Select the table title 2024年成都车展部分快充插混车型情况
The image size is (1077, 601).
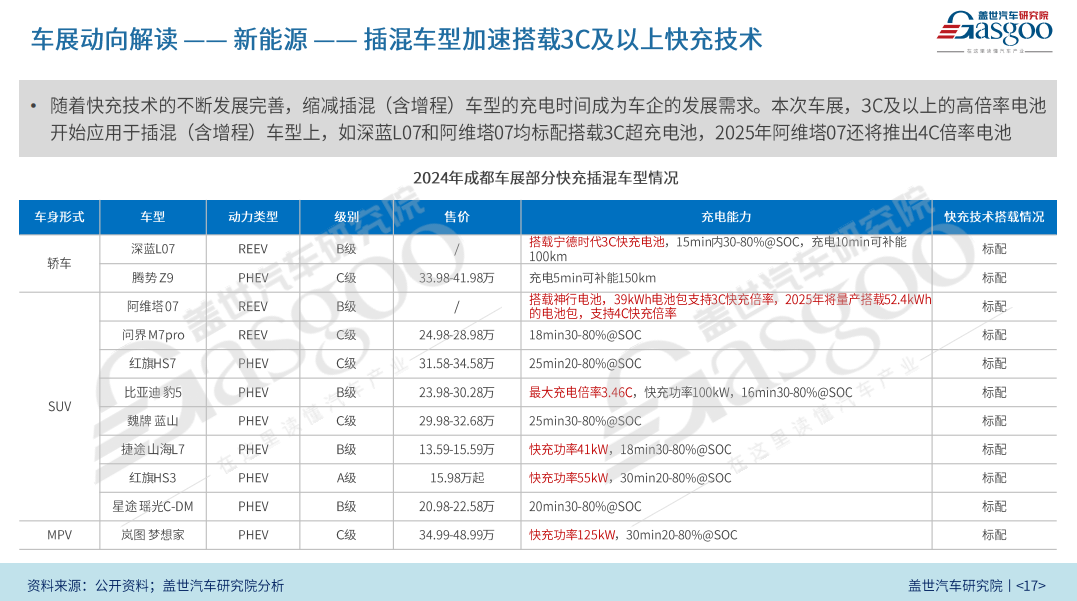[x=545, y=178]
